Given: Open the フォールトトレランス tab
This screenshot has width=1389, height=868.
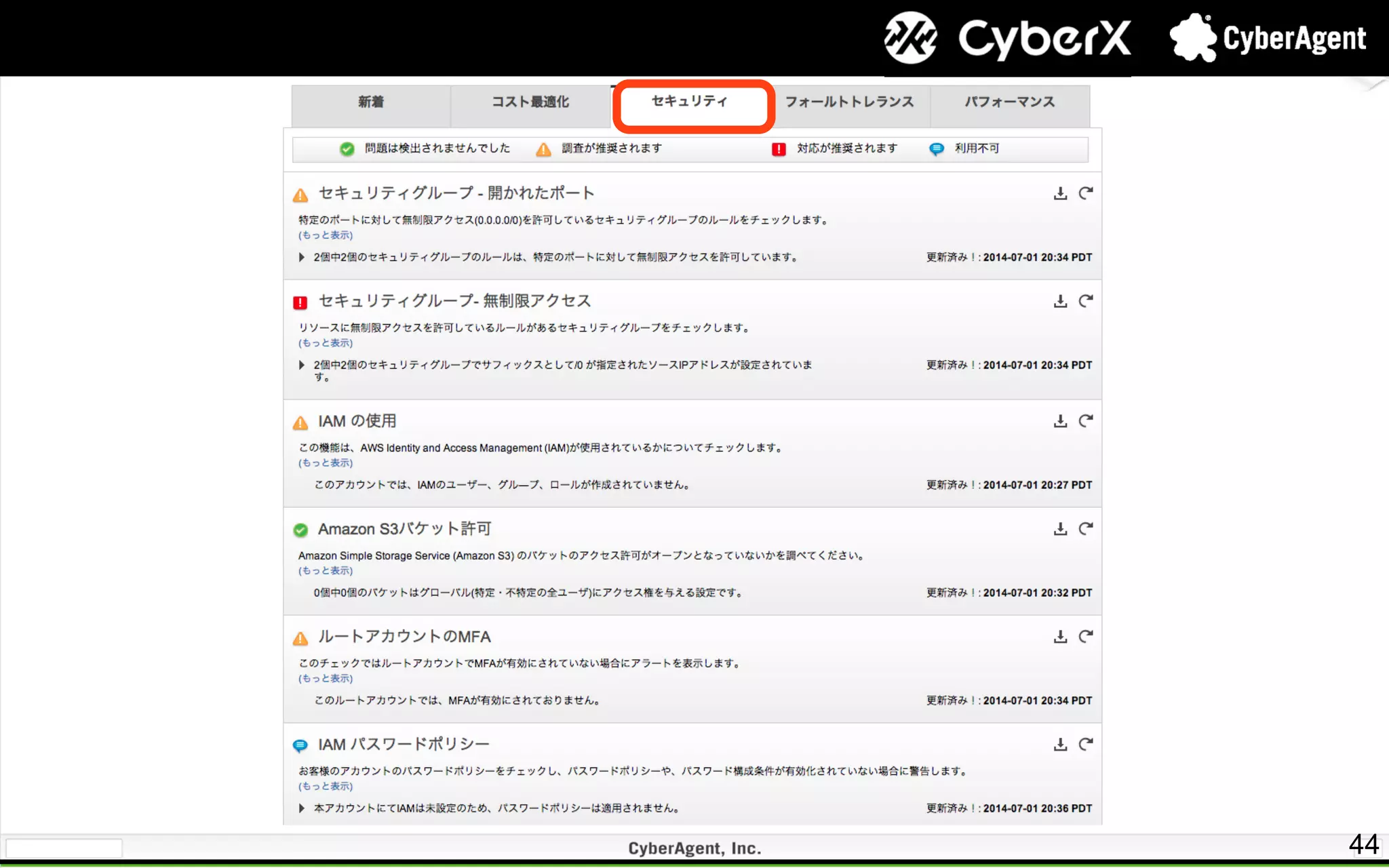Looking at the screenshot, I should pos(849,102).
